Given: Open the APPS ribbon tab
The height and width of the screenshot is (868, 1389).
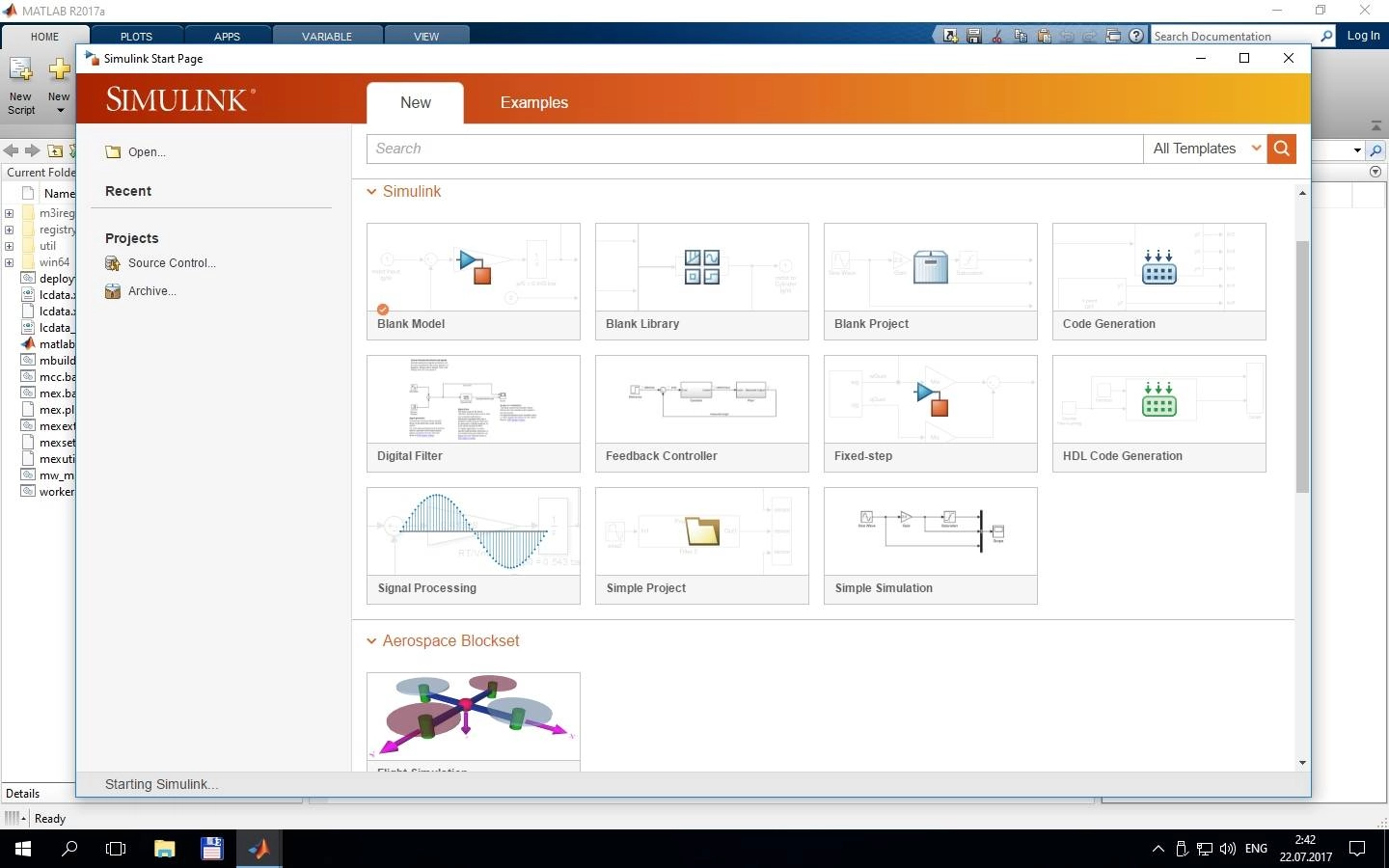Looking at the screenshot, I should (227, 37).
